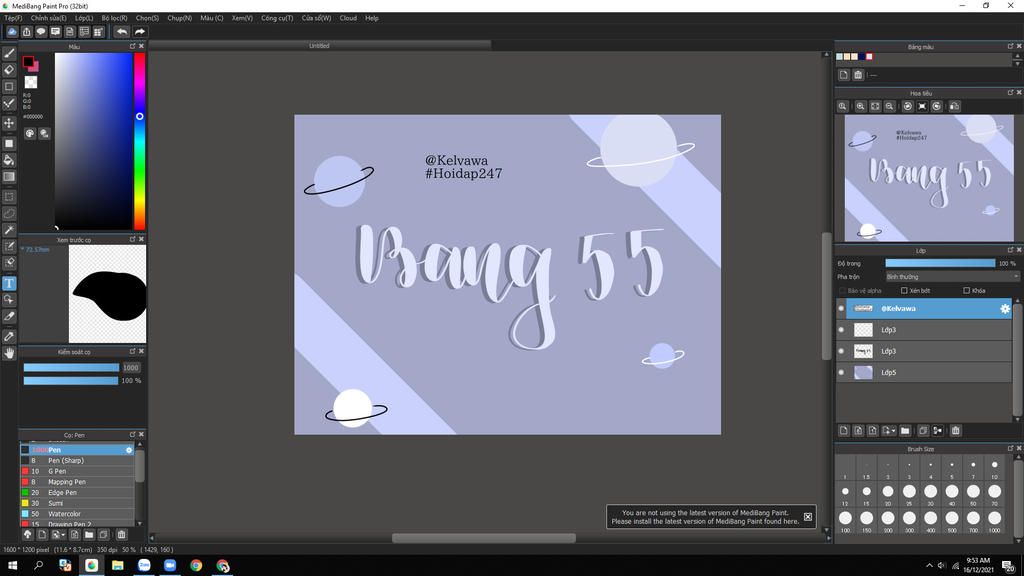Image resolution: width=1024 pixels, height=576 pixels.
Task: Close the update notification message
Action: [808, 517]
